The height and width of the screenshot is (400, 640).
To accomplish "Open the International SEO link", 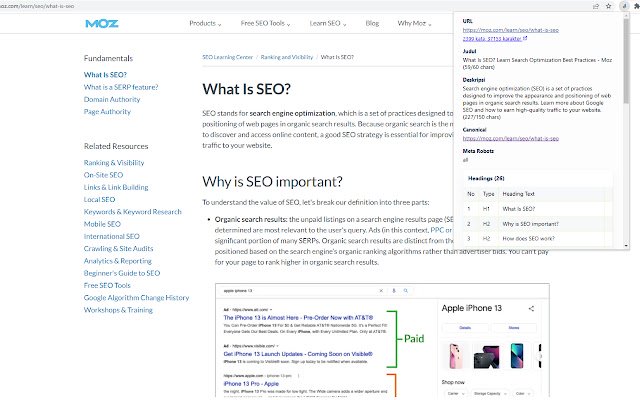I will pyautogui.click(x=111, y=236).
